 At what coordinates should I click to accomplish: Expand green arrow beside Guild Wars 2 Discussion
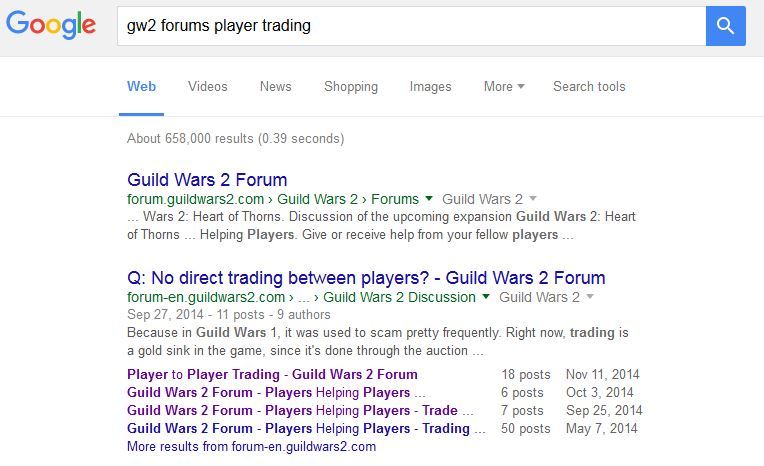(x=486, y=297)
